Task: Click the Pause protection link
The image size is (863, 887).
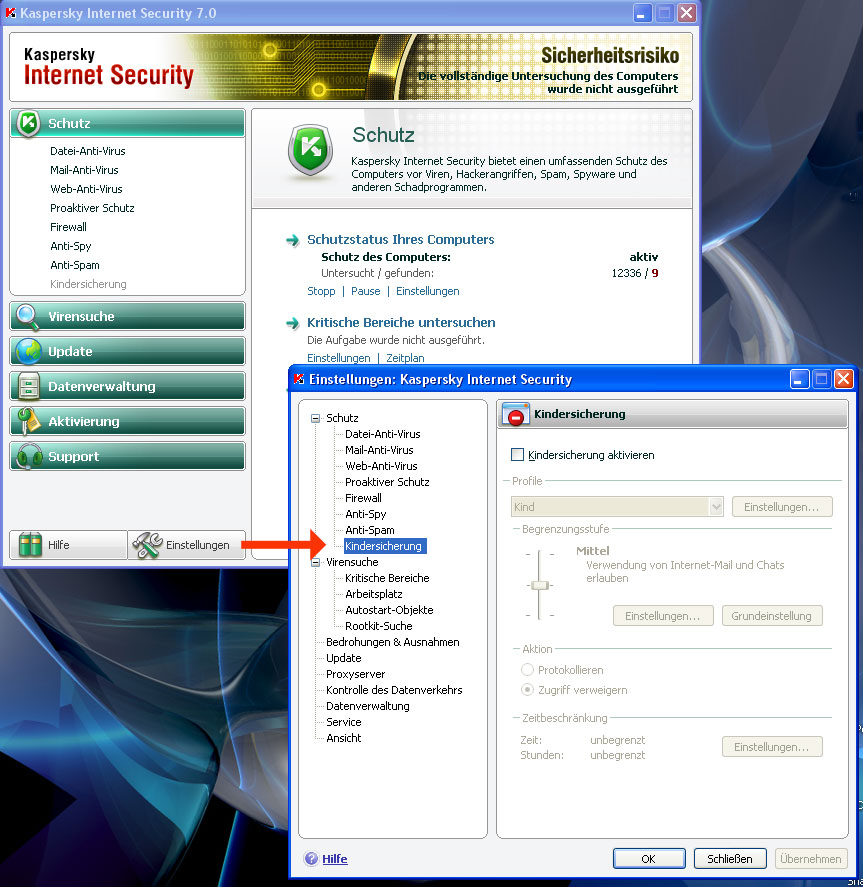Action: tap(365, 291)
